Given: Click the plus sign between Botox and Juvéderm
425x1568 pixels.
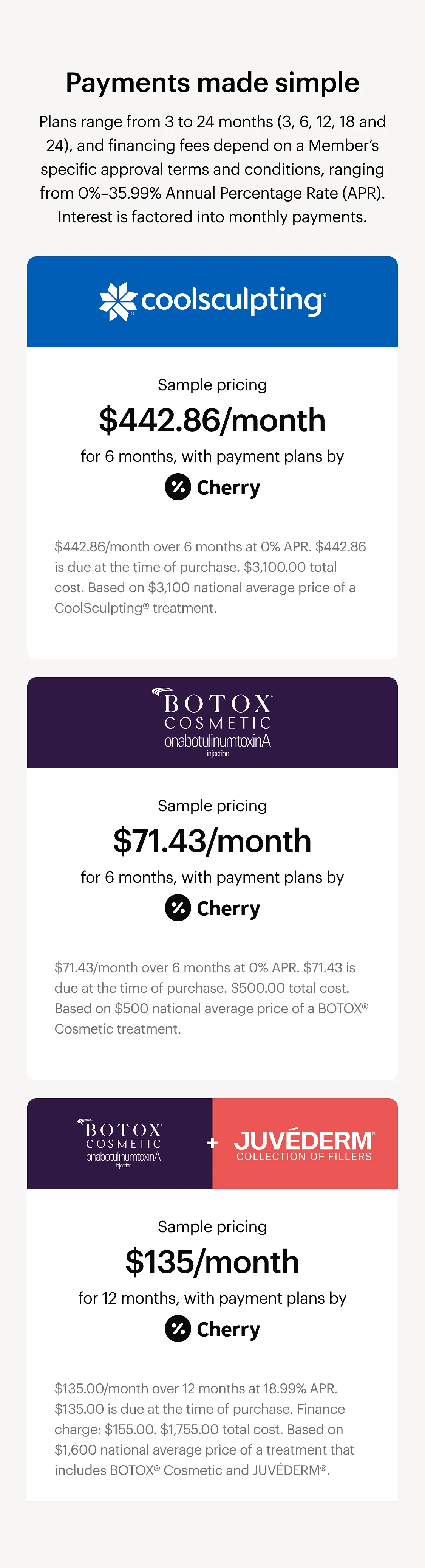Looking at the screenshot, I should point(212,1143).
